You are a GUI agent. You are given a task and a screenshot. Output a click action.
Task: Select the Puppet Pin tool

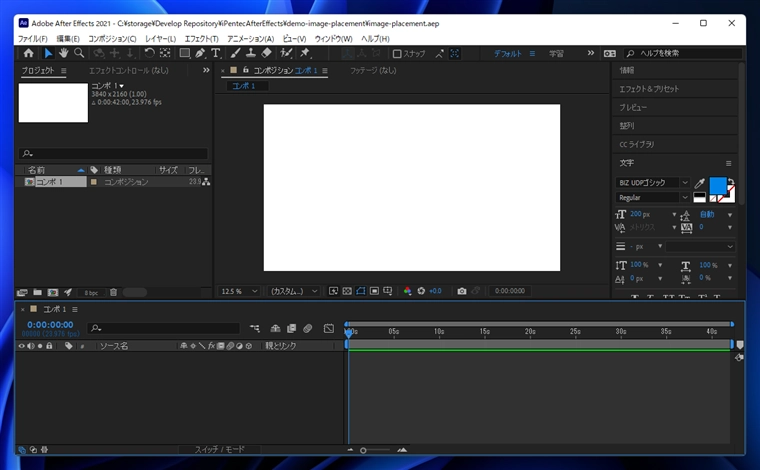tap(305, 53)
